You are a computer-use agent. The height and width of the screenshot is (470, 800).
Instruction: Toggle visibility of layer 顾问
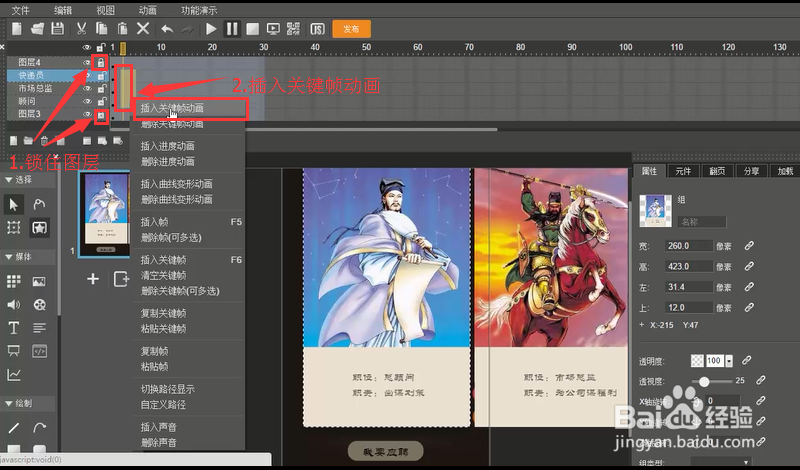(87, 101)
